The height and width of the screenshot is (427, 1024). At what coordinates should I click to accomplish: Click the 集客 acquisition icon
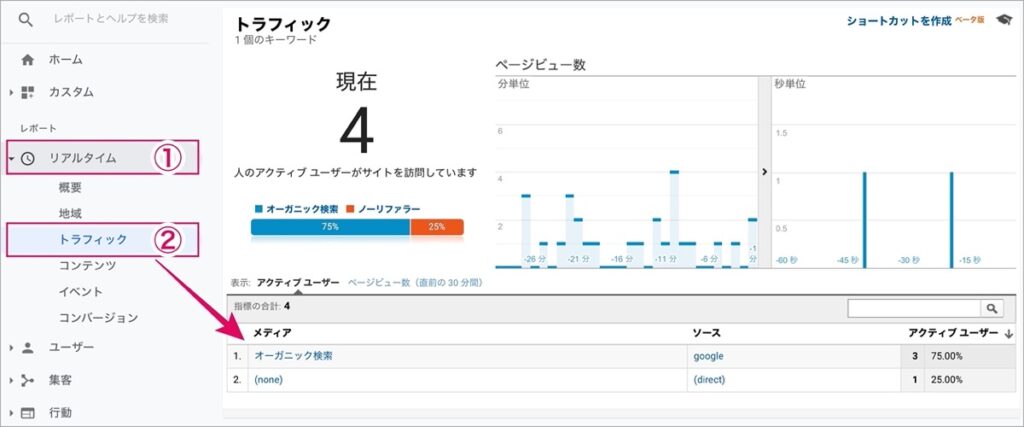[x=27, y=380]
